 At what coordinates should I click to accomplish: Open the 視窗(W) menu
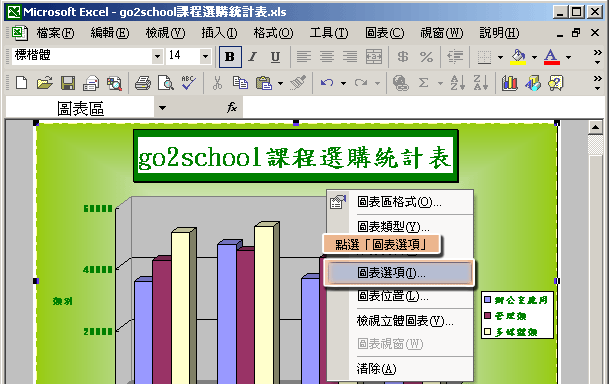click(x=442, y=33)
